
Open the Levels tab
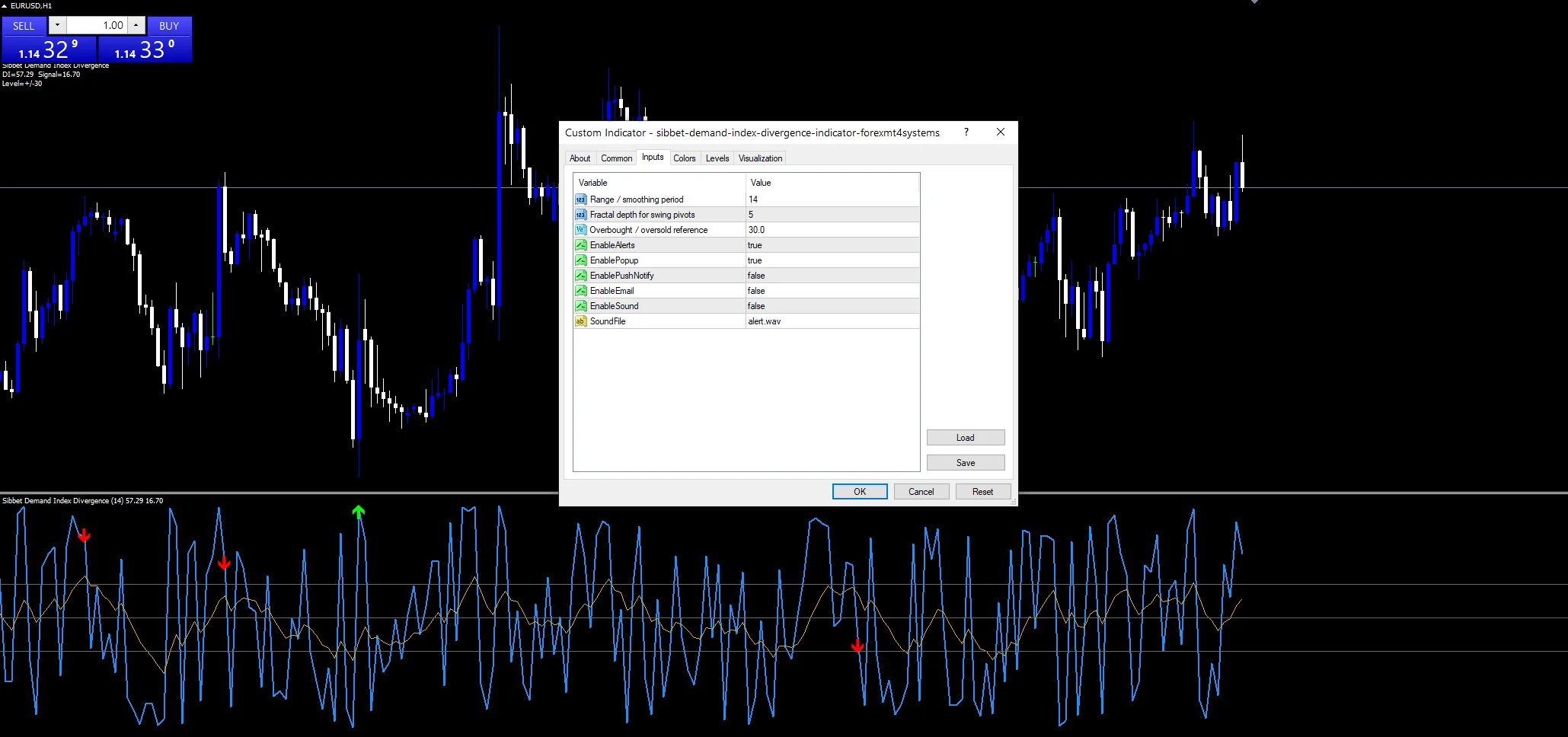[x=717, y=158]
